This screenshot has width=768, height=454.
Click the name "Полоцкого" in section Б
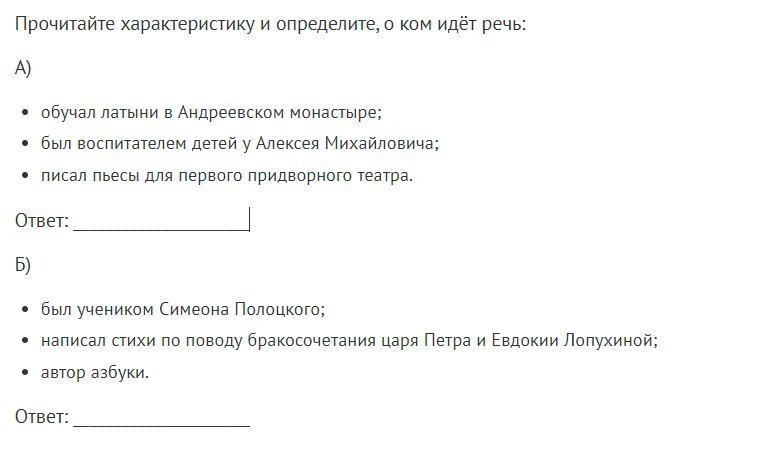(x=280, y=309)
